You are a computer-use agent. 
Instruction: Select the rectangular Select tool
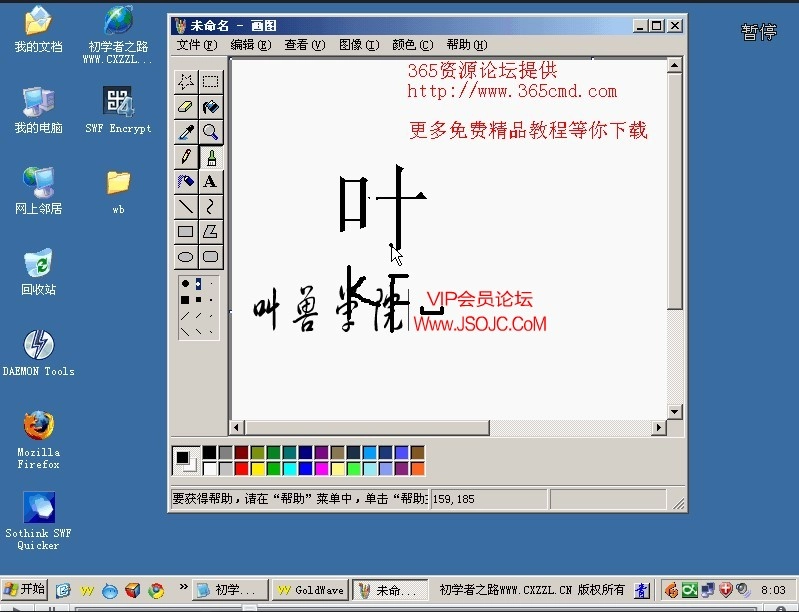pos(210,82)
